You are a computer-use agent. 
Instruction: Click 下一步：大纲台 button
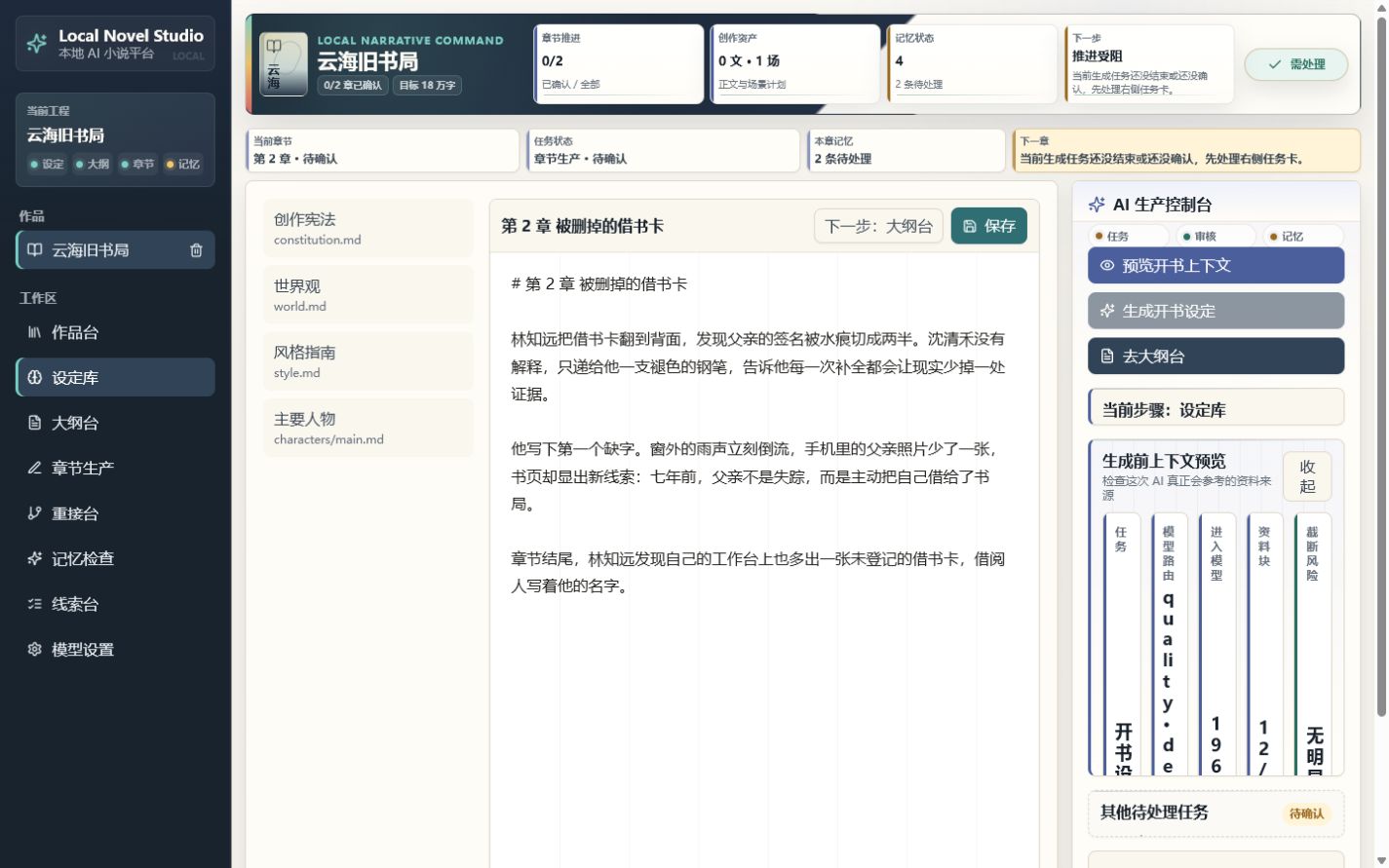click(878, 226)
